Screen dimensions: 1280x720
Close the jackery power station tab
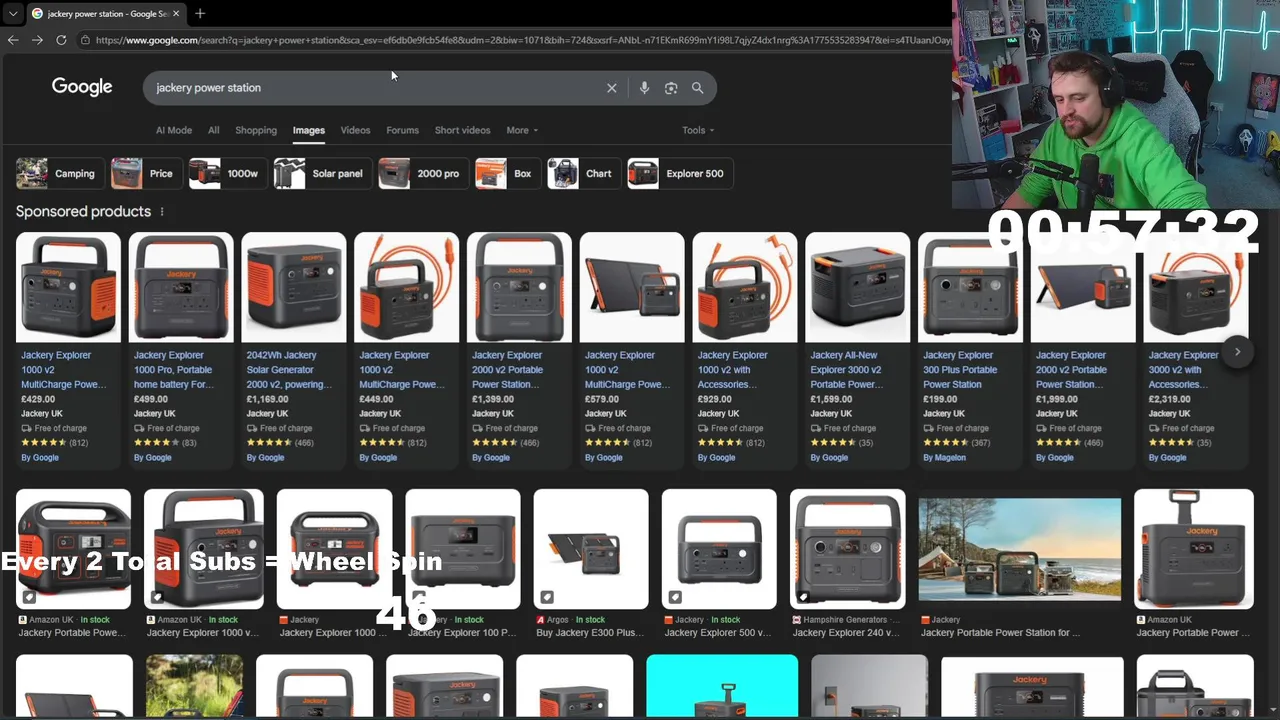pyautogui.click(x=176, y=13)
